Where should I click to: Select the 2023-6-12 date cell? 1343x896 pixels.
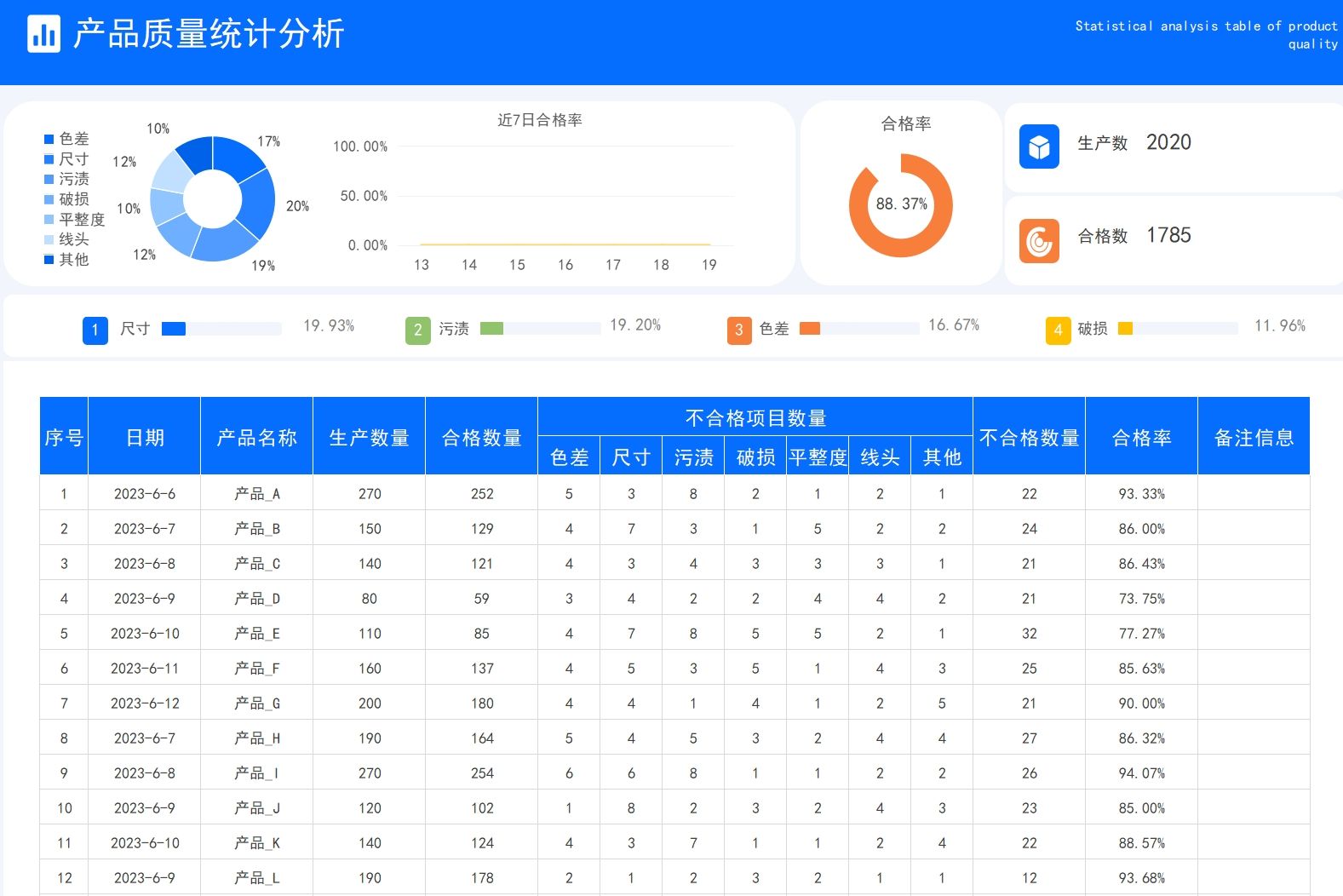[x=145, y=703]
